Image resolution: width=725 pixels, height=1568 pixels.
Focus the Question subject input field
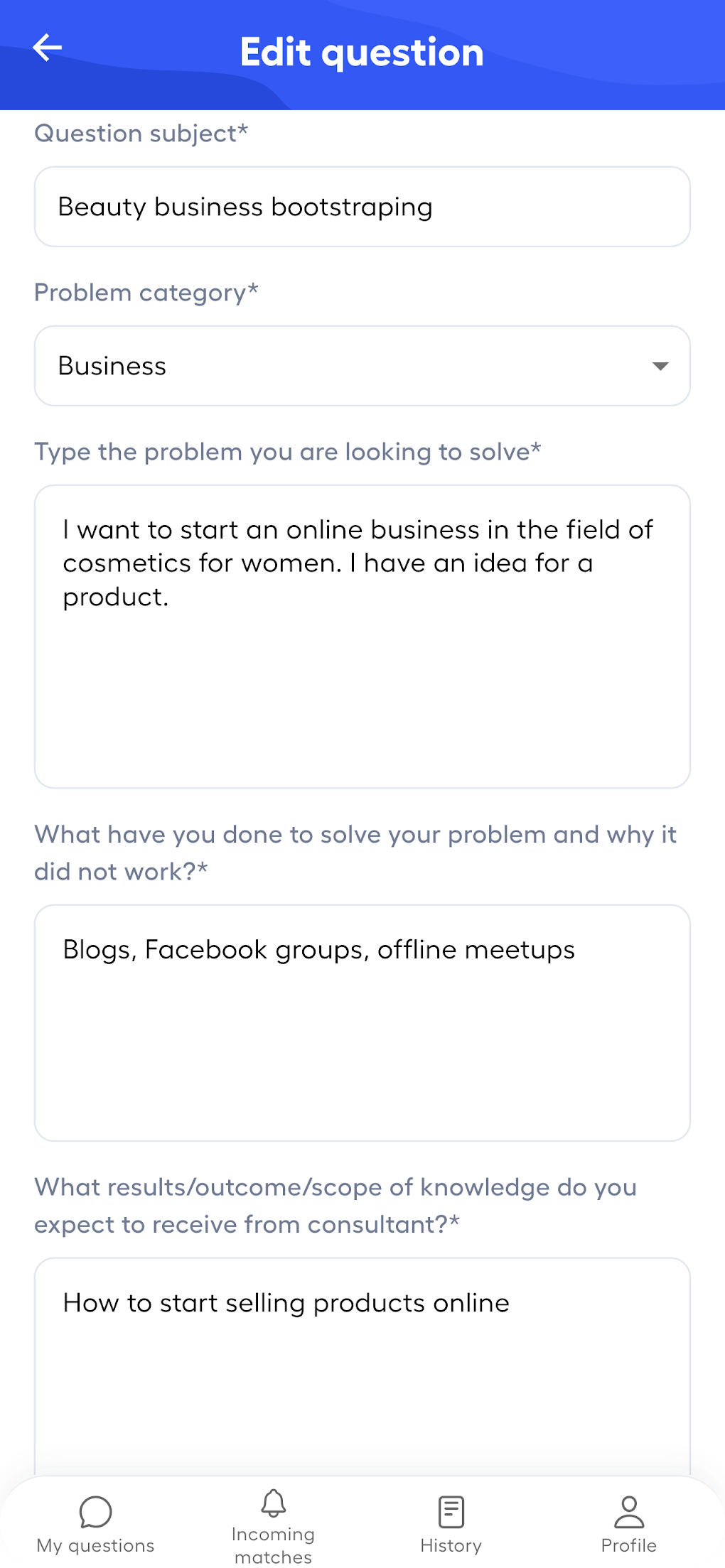[x=362, y=207]
